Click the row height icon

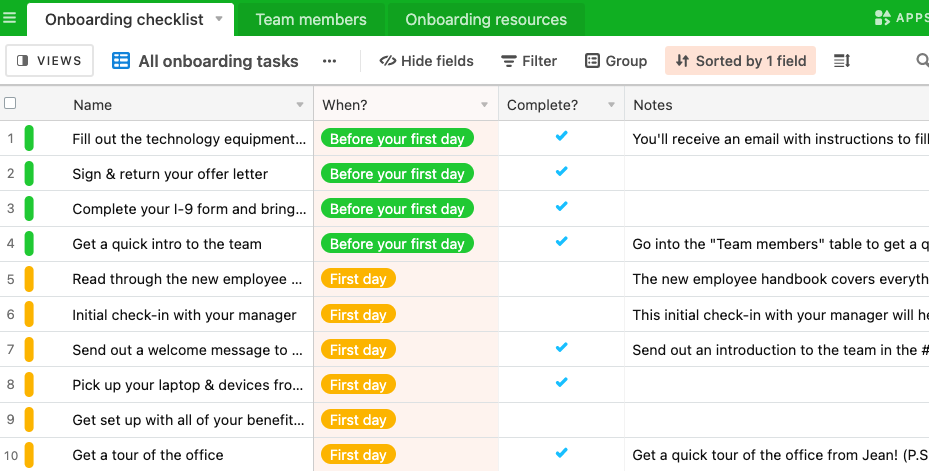[x=842, y=60]
